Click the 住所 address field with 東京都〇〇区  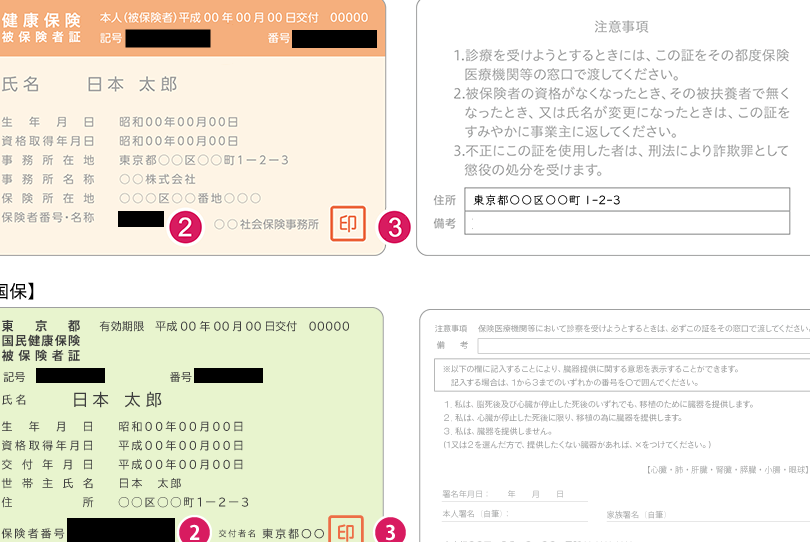[623, 200]
